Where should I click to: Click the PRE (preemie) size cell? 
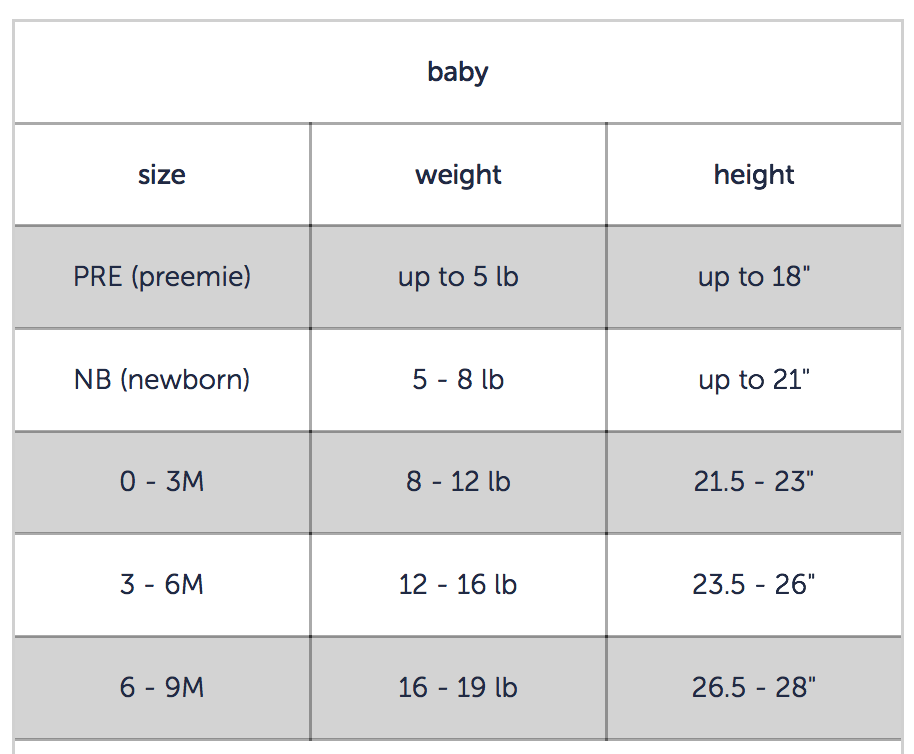click(162, 277)
